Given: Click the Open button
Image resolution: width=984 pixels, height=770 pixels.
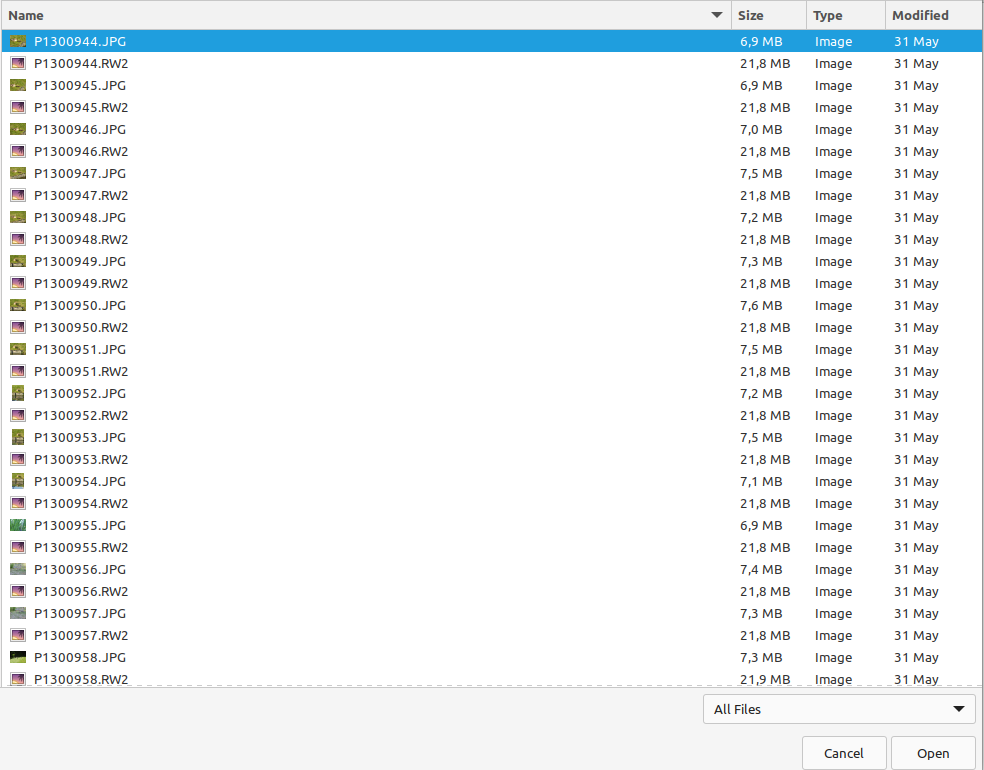Looking at the screenshot, I should point(933,753).
